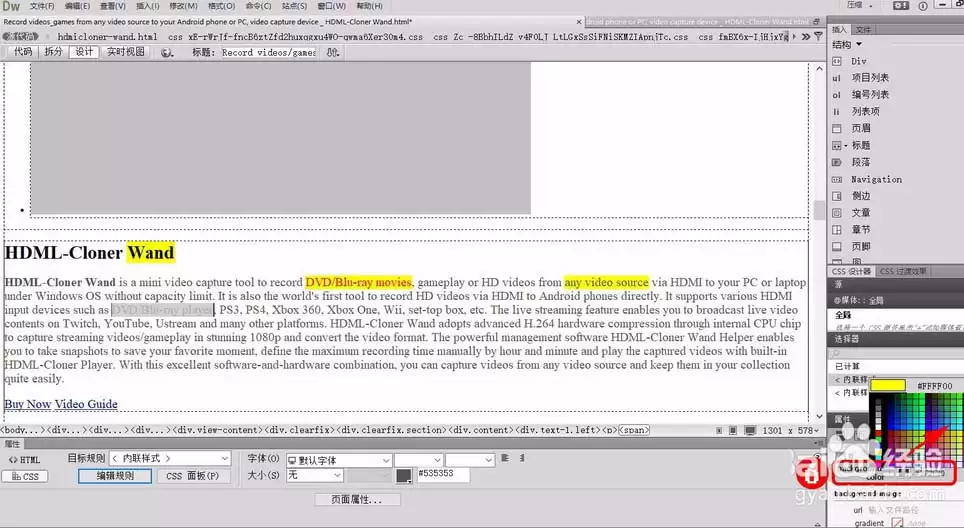
Task: Insert 侧边 (aside) element
Action: coord(860,196)
